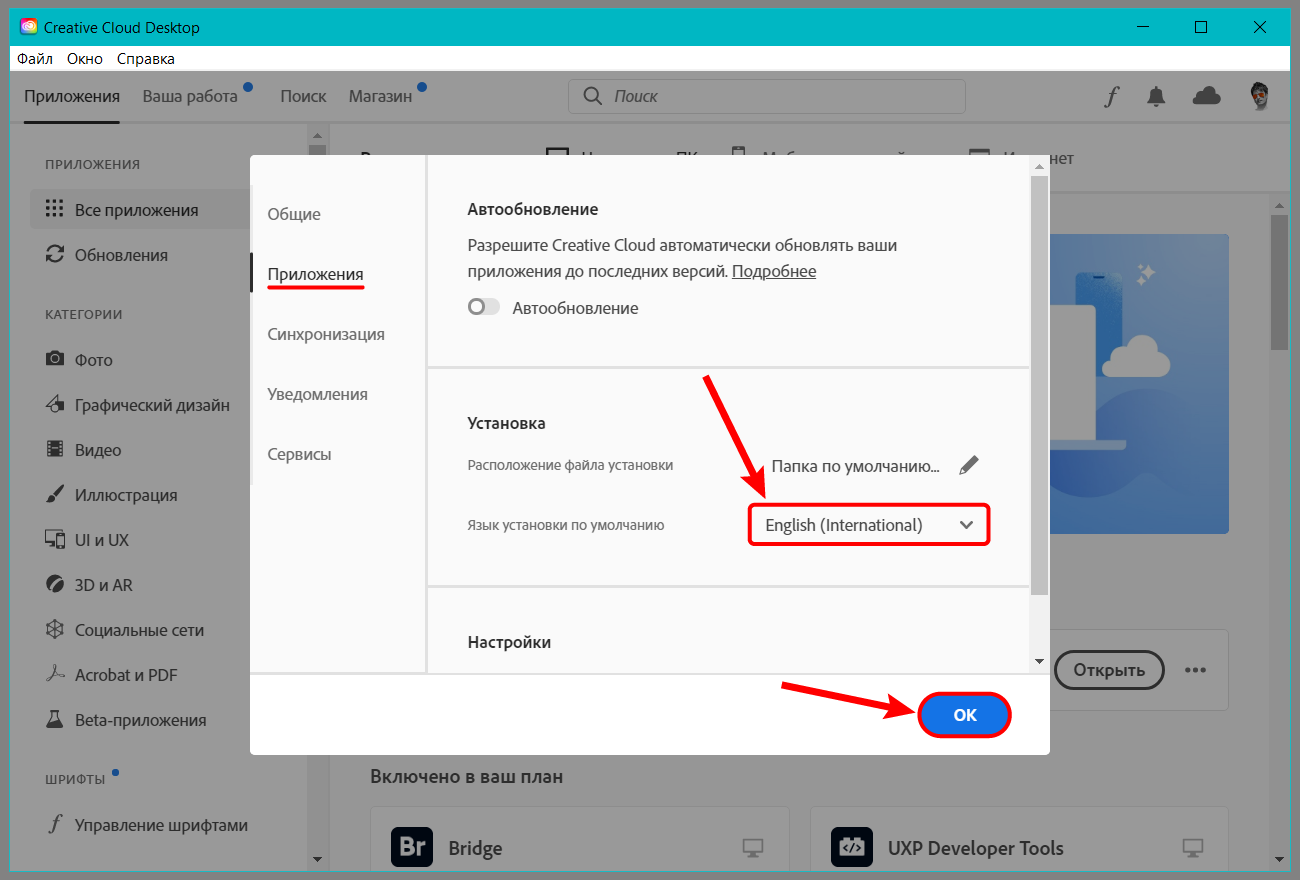Open the three-dots menu beside Открыть
The width and height of the screenshot is (1300, 880).
coord(1195,670)
